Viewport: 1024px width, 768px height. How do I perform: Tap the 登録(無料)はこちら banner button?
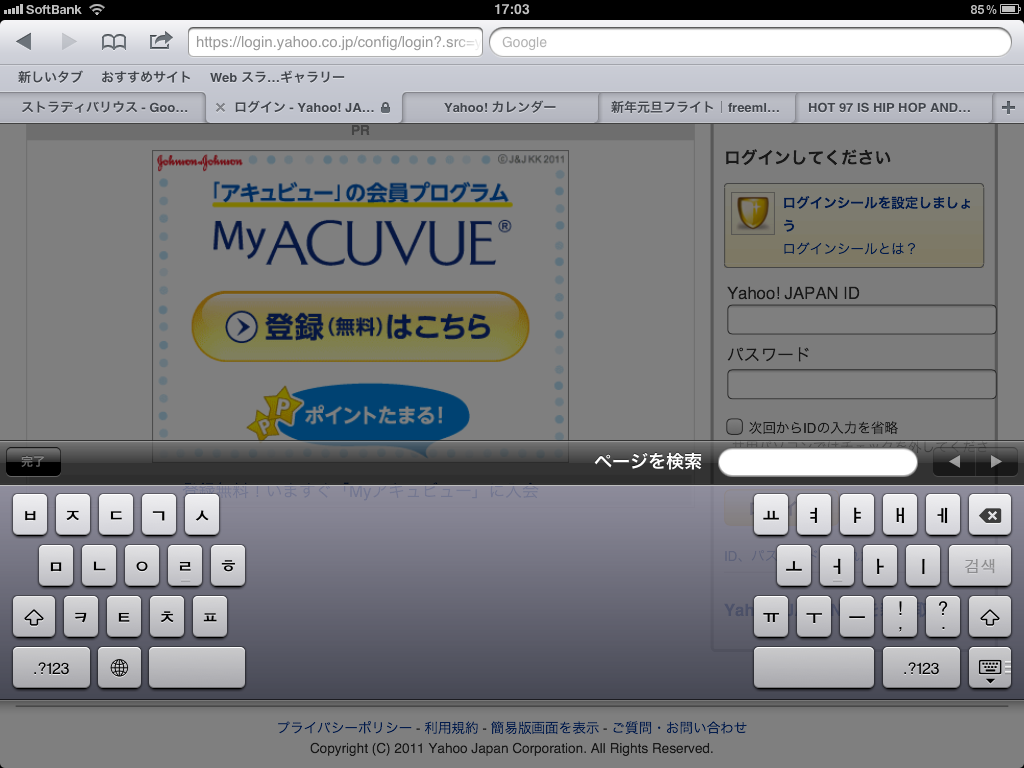(360, 327)
